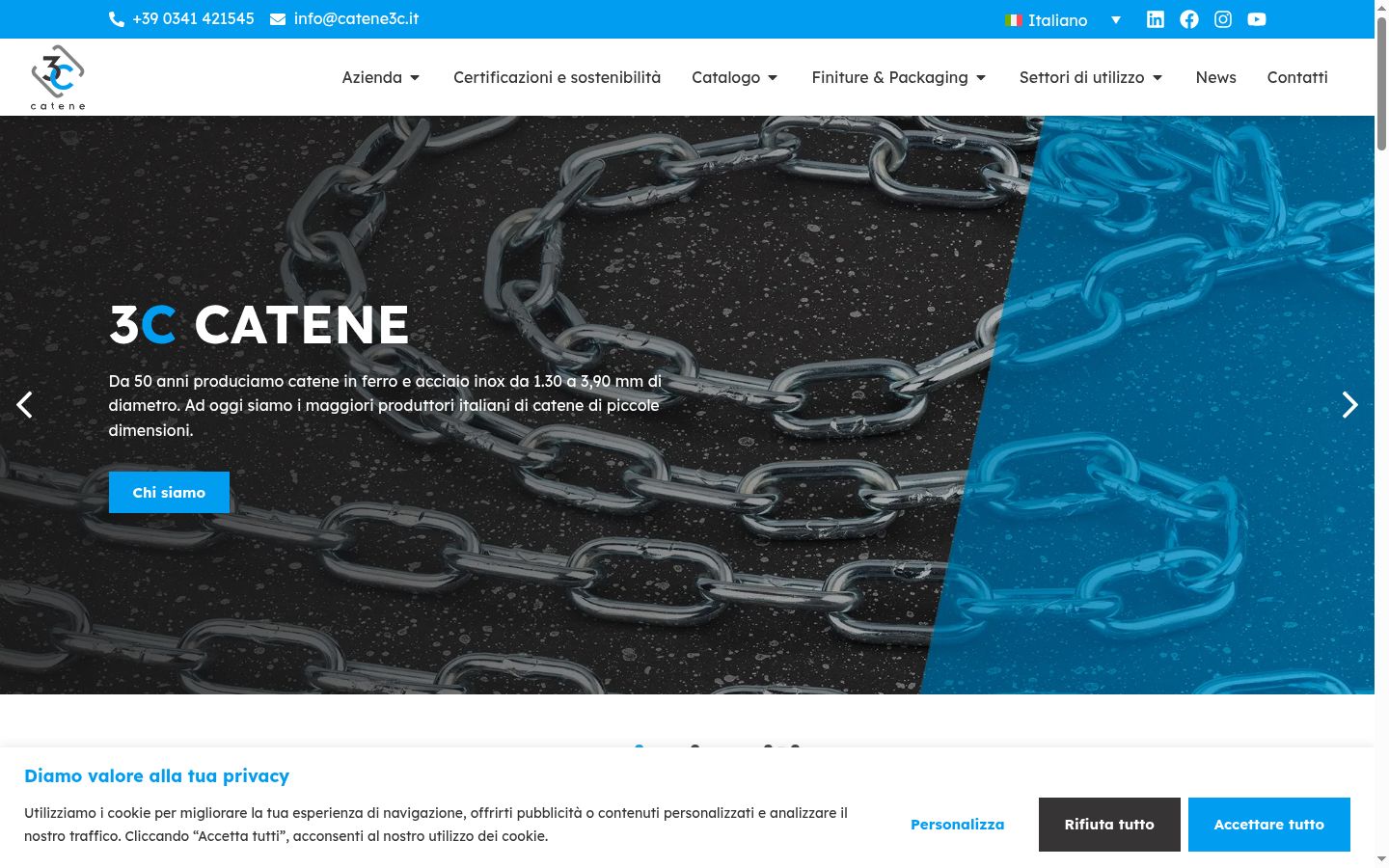This screenshot has width=1389, height=868.
Task: Go to the News page
Action: click(1215, 77)
